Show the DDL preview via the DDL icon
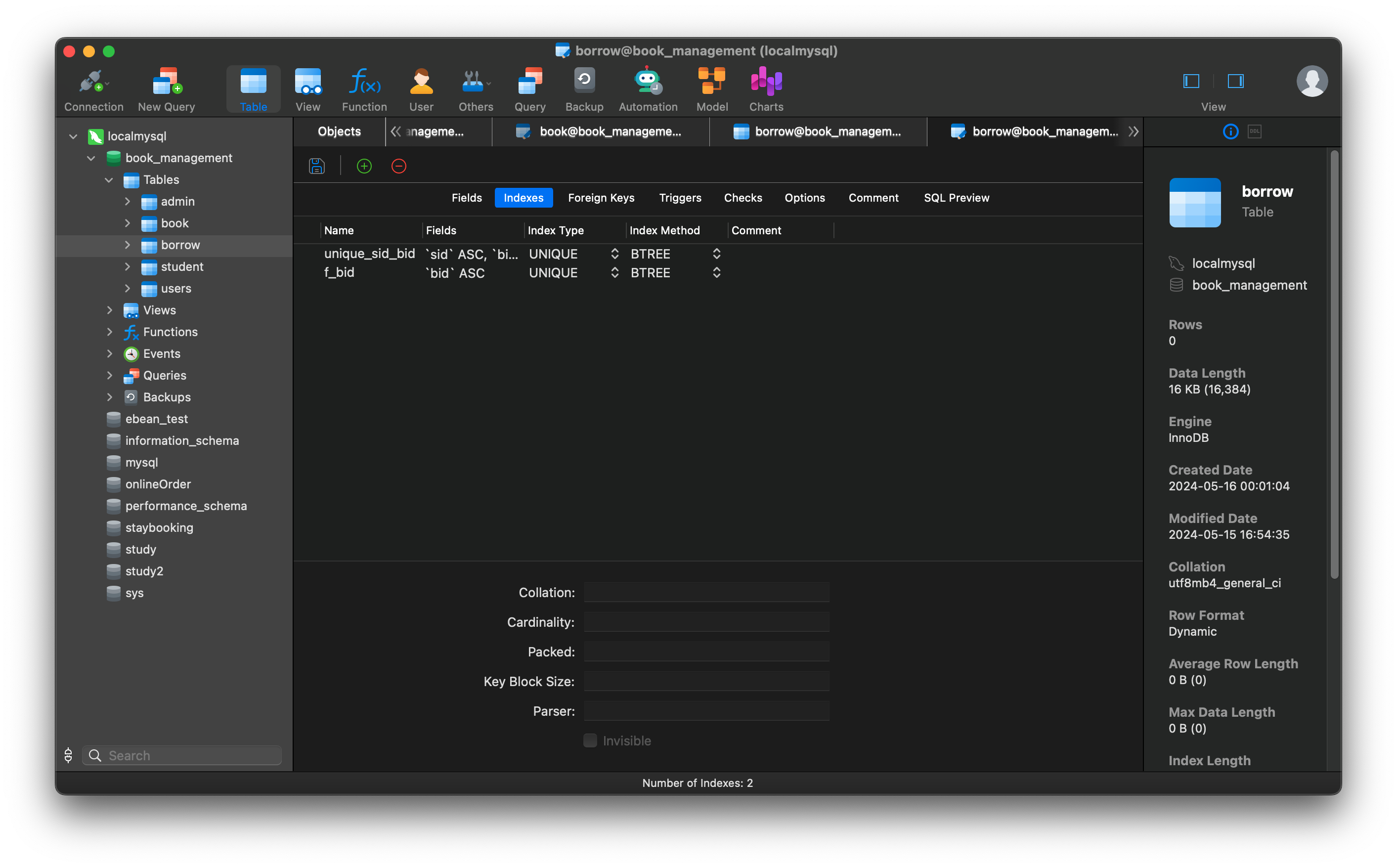This screenshot has width=1397, height=868. 1255,131
